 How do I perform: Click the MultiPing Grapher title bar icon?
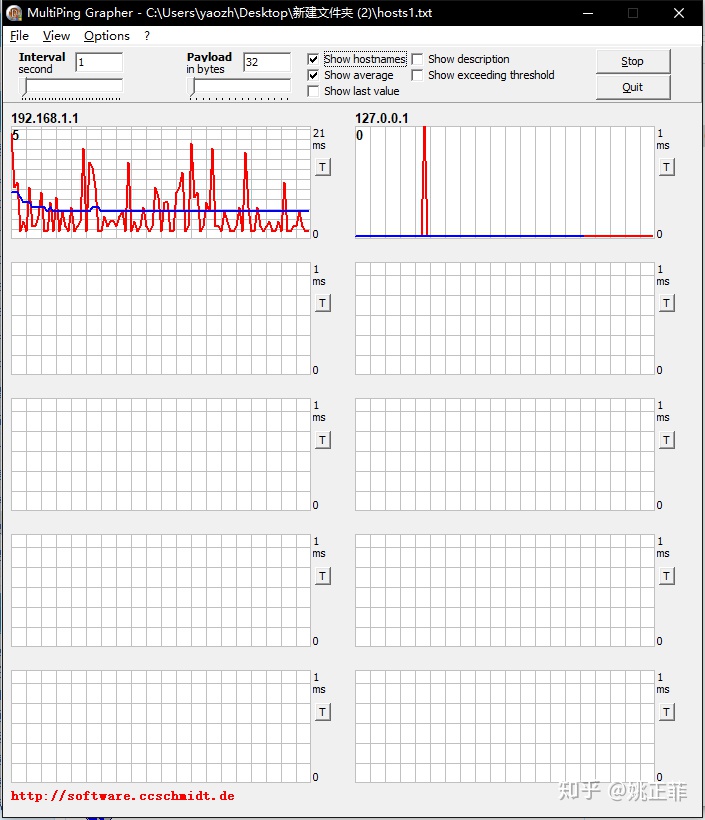point(14,13)
